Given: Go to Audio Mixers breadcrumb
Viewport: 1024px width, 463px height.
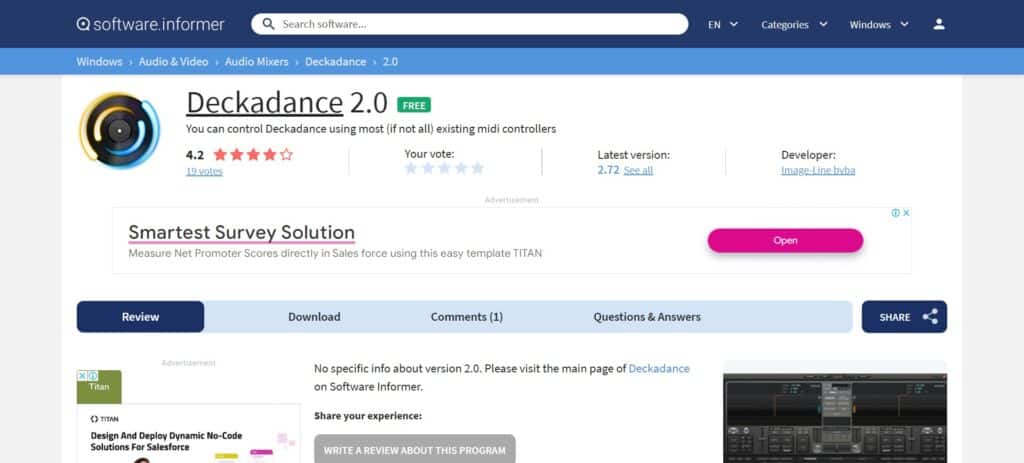Looking at the screenshot, I should (257, 61).
